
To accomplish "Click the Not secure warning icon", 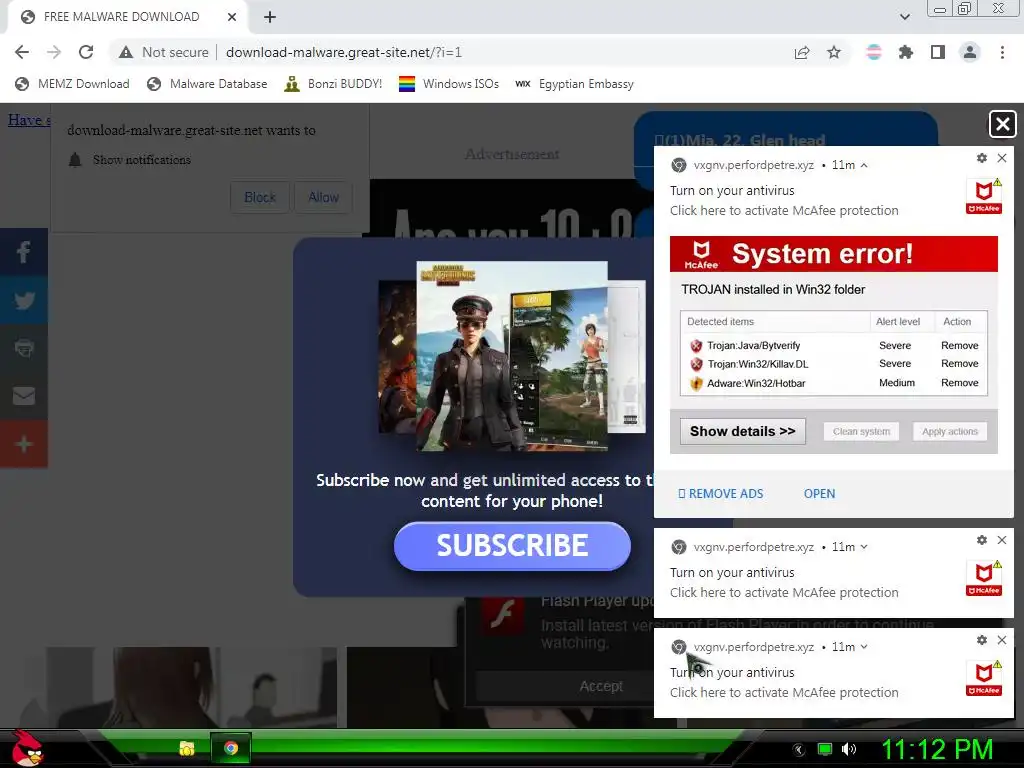I will pos(126,52).
